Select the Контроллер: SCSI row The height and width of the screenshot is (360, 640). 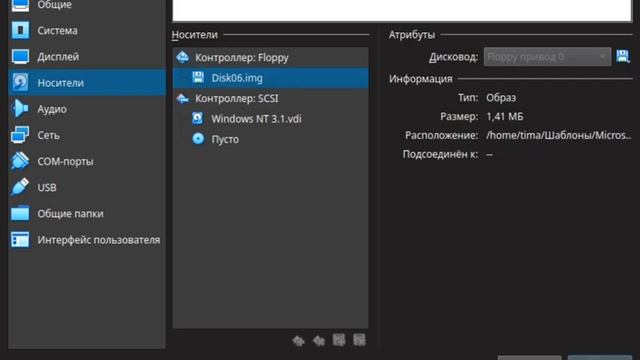(270, 98)
